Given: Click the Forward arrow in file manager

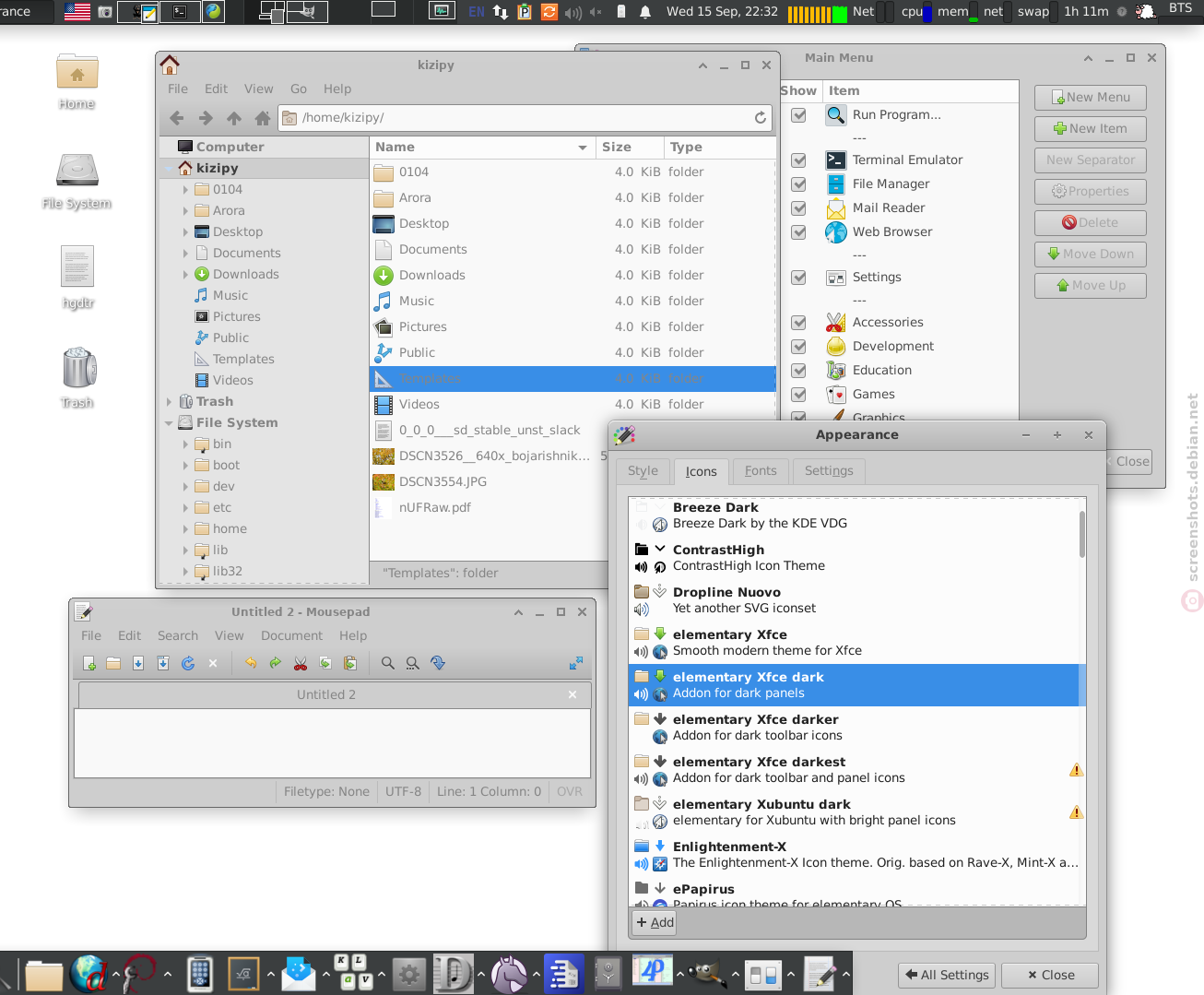Looking at the screenshot, I should [x=206, y=118].
